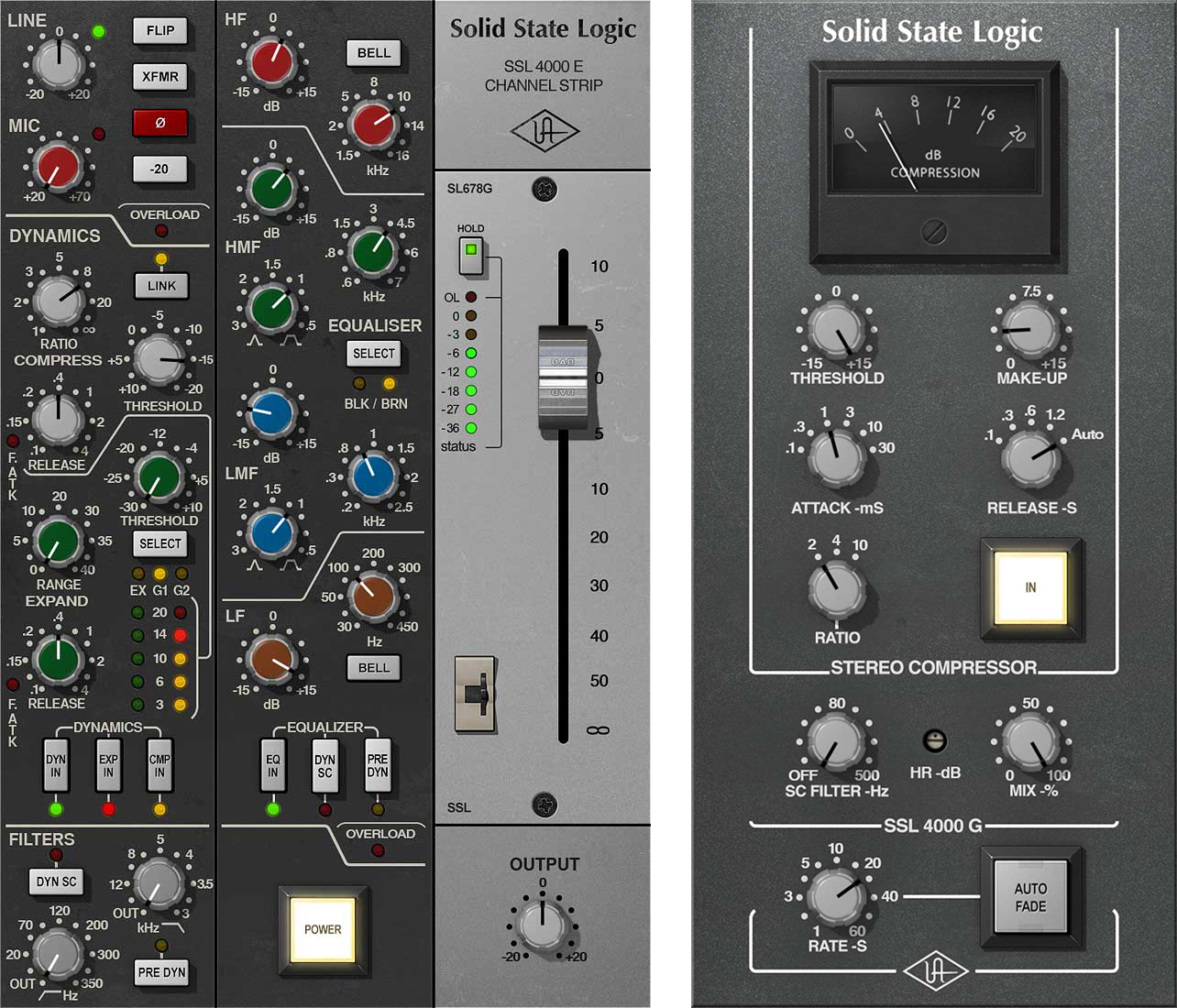Enable the FLIP button
Screen dimensions: 1177x1008
tap(159, 30)
